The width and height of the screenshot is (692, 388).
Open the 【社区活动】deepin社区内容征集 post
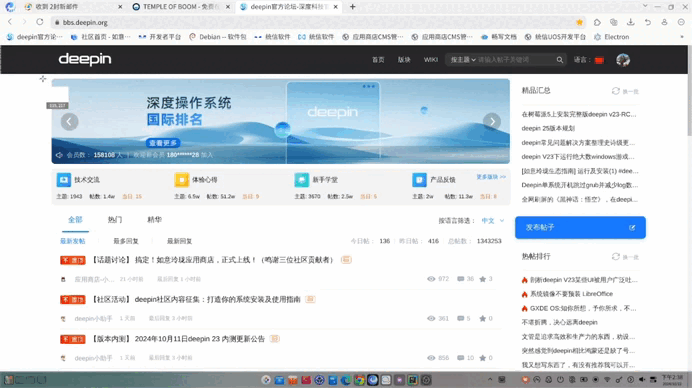click(x=196, y=299)
